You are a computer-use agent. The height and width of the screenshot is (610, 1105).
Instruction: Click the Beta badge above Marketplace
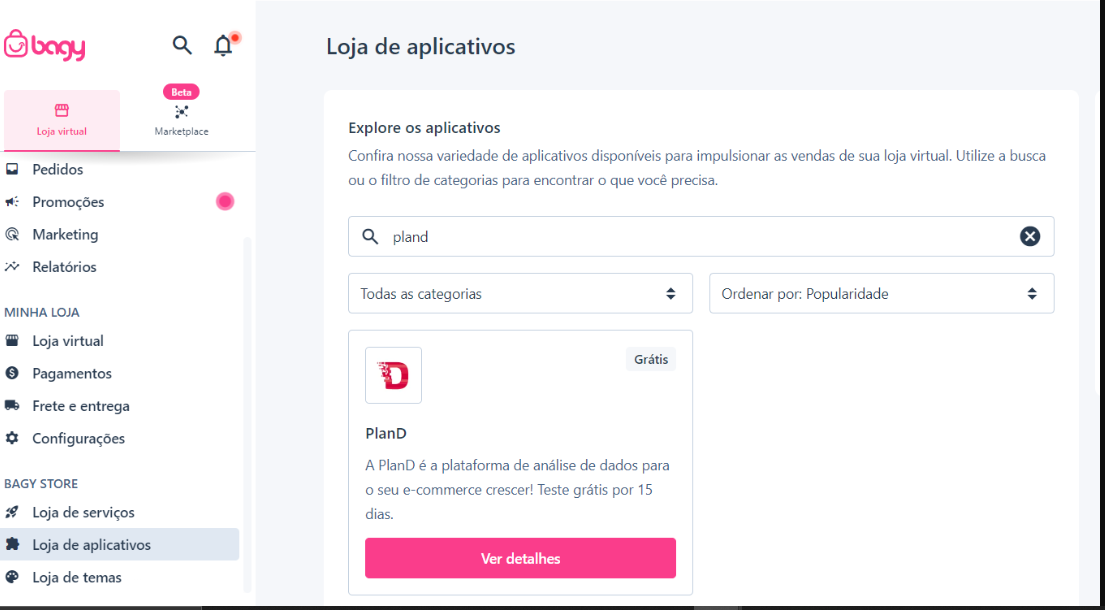(181, 92)
